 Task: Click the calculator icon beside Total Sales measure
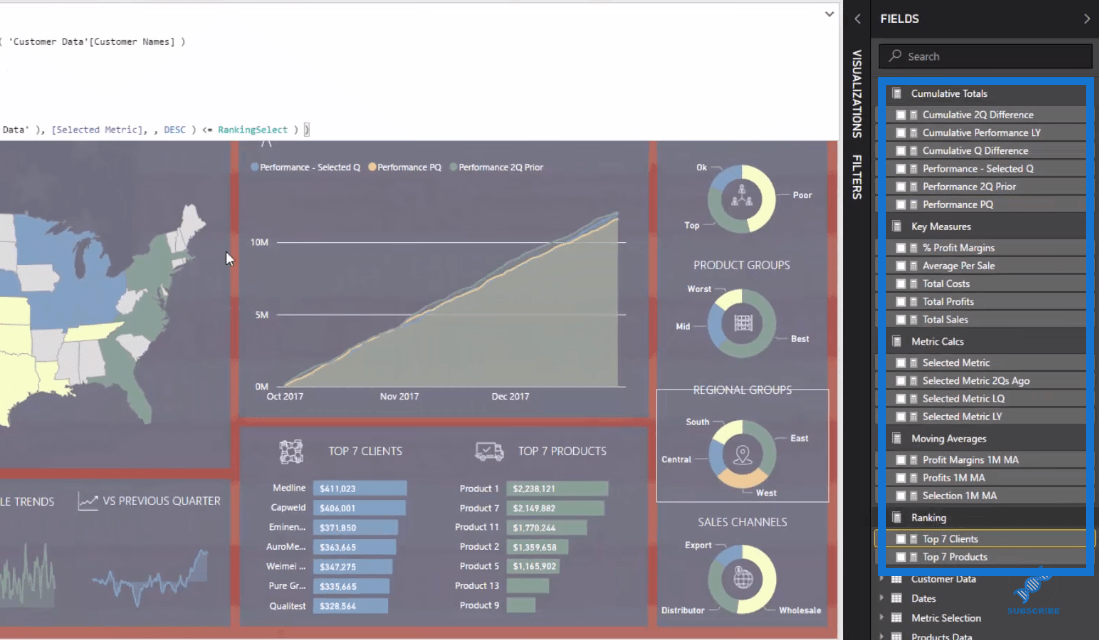(914, 320)
